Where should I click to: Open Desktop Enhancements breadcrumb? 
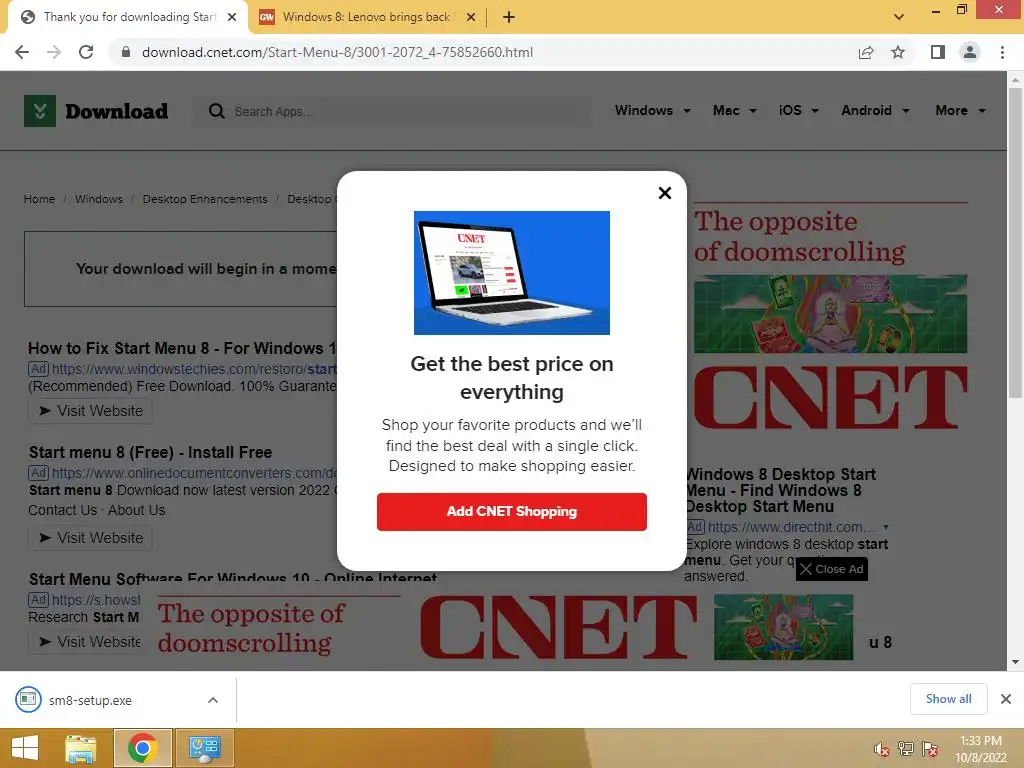(x=204, y=199)
